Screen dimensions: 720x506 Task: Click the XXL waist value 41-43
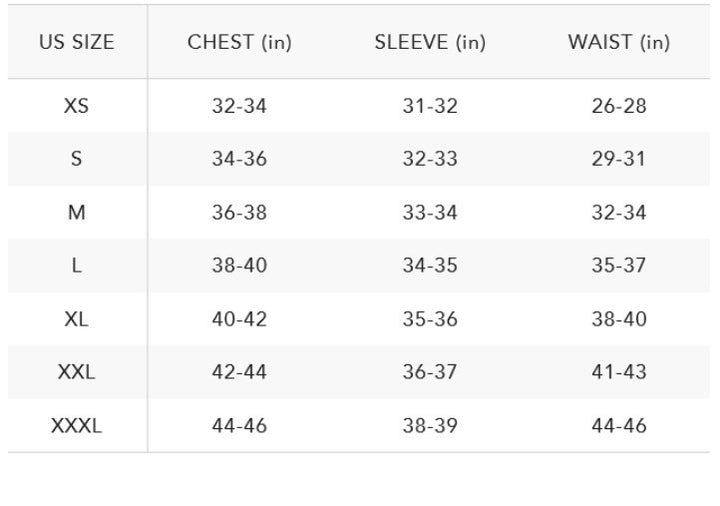[619, 372]
